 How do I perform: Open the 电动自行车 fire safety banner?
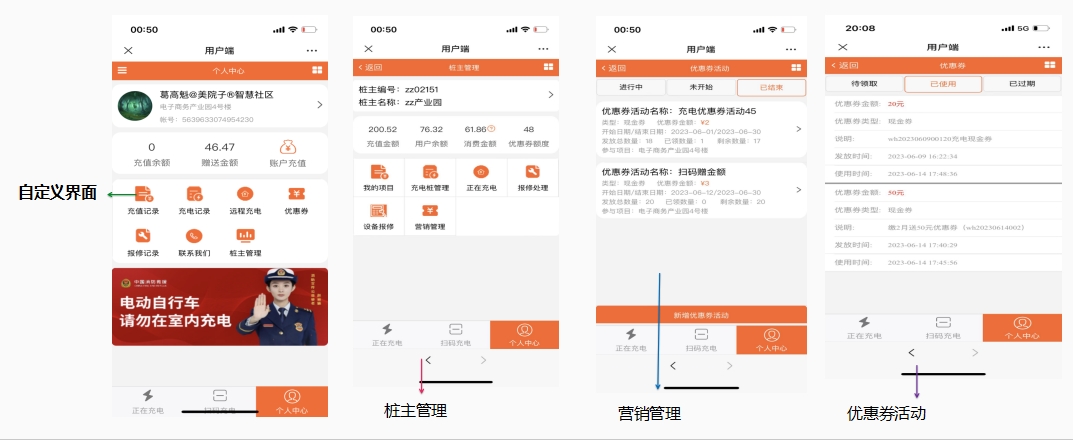[220, 307]
